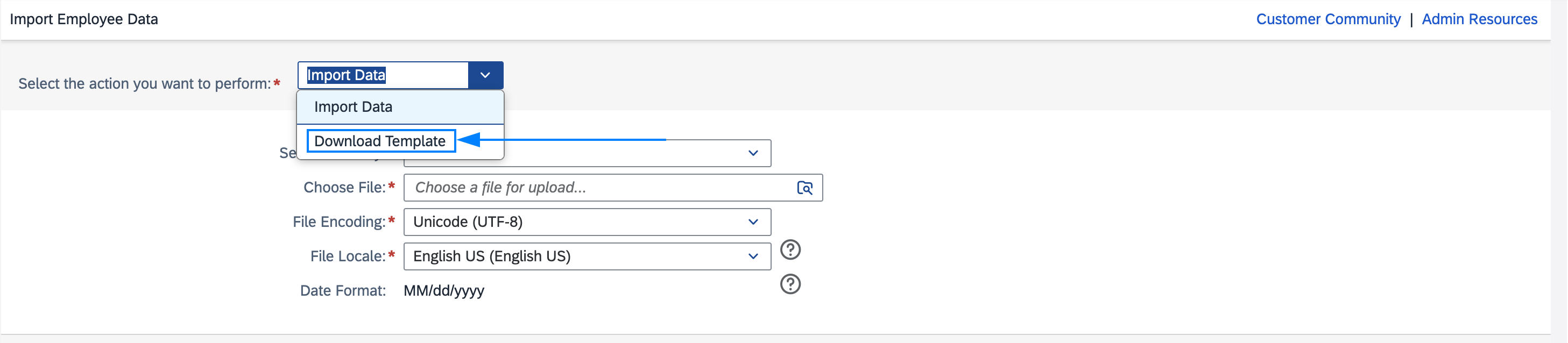The image size is (1568, 343).
Task: Click the File Encoding label
Action: click(x=339, y=222)
